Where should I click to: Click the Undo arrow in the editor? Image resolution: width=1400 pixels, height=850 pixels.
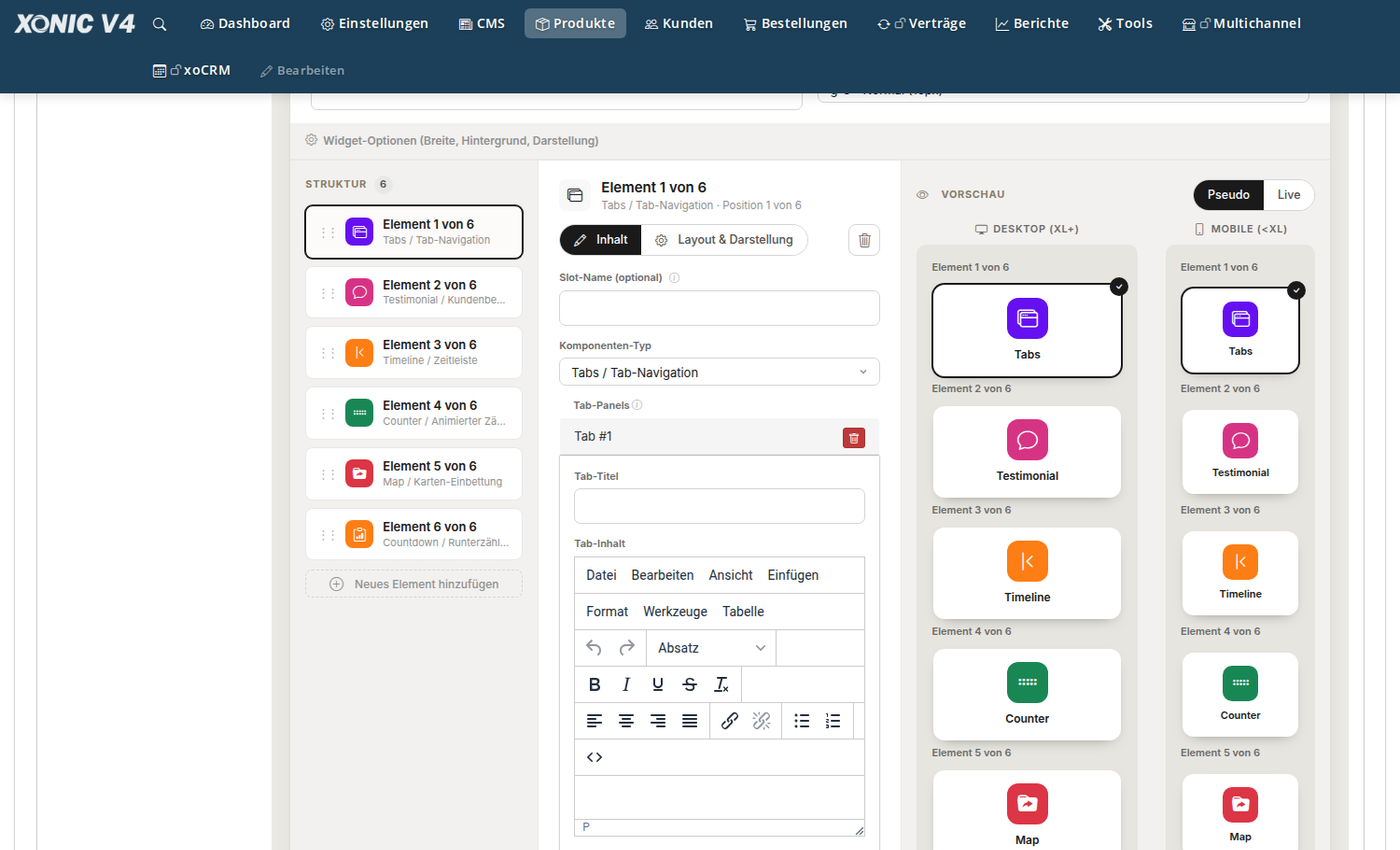click(x=594, y=648)
